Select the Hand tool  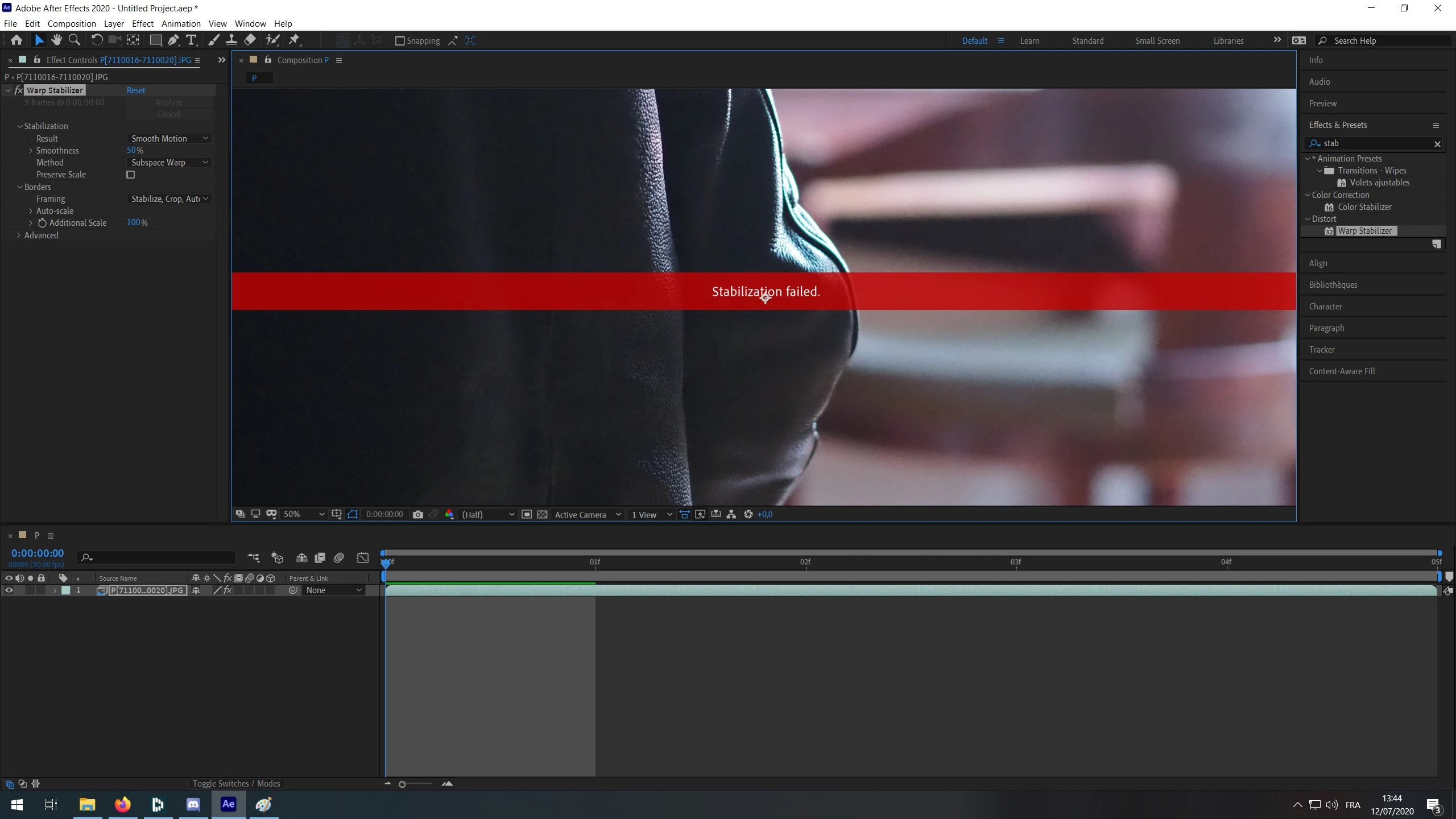[56, 40]
